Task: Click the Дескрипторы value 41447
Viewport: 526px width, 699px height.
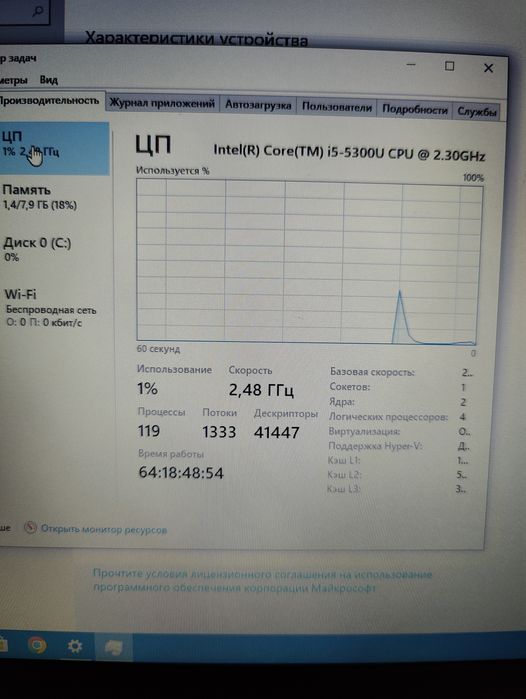Action: coord(276,432)
